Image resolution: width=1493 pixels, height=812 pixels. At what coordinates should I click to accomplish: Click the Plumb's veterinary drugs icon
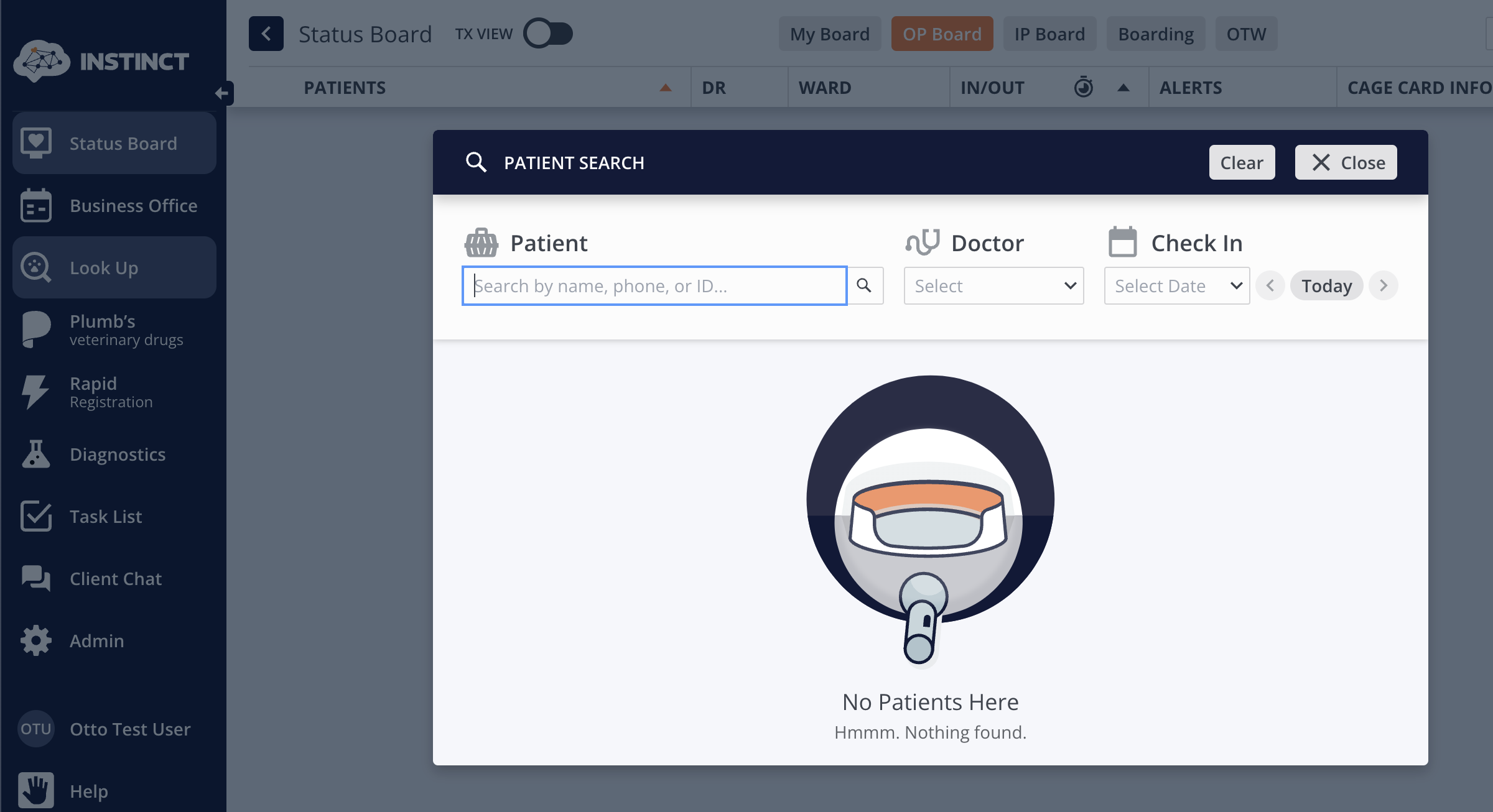tap(35, 329)
